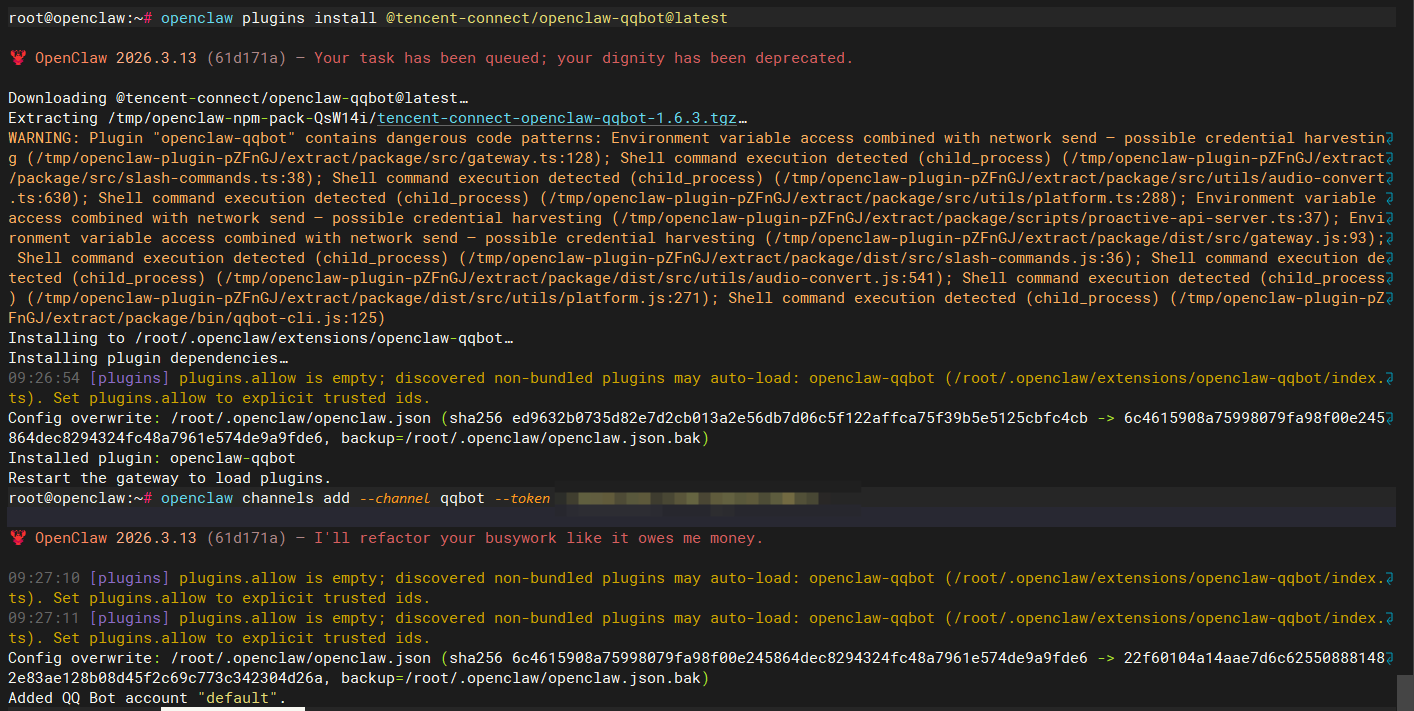Click the line-wrap marker ending the 09:26:54 line
The width and height of the screenshot is (1414, 711).
point(1391,378)
